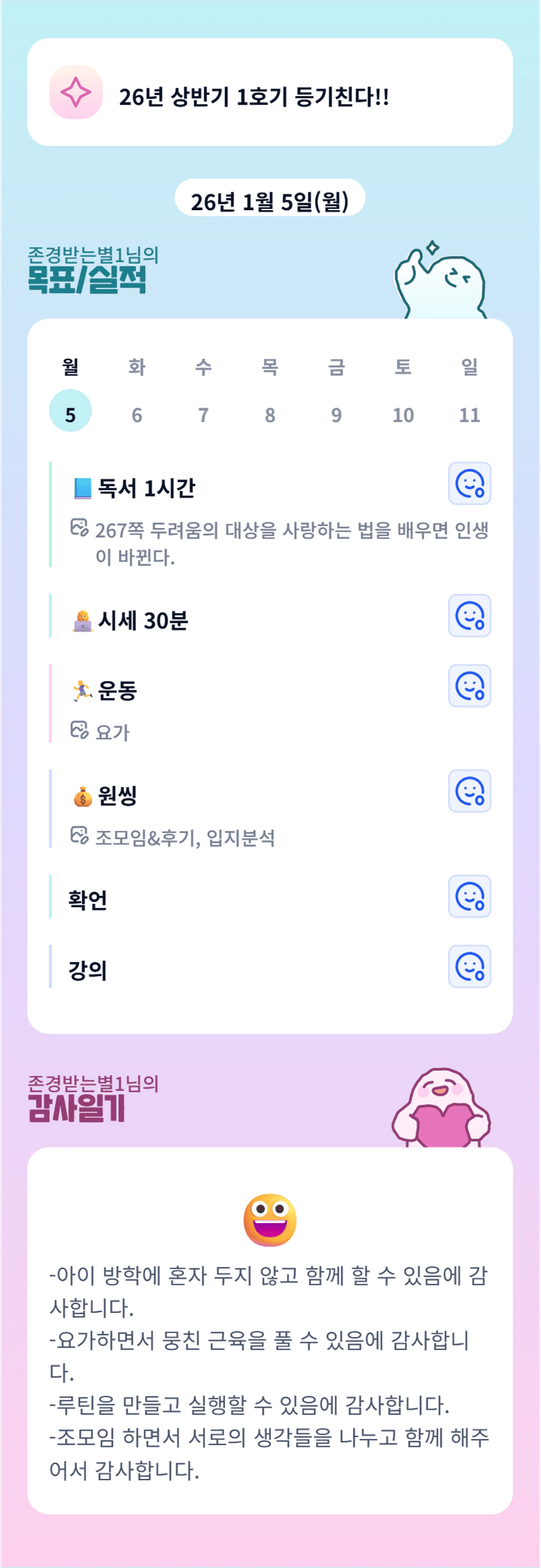This screenshot has height=1568, width=541.
Task: Go to Thursday the 8th
Action: click(x=270, y=414)
